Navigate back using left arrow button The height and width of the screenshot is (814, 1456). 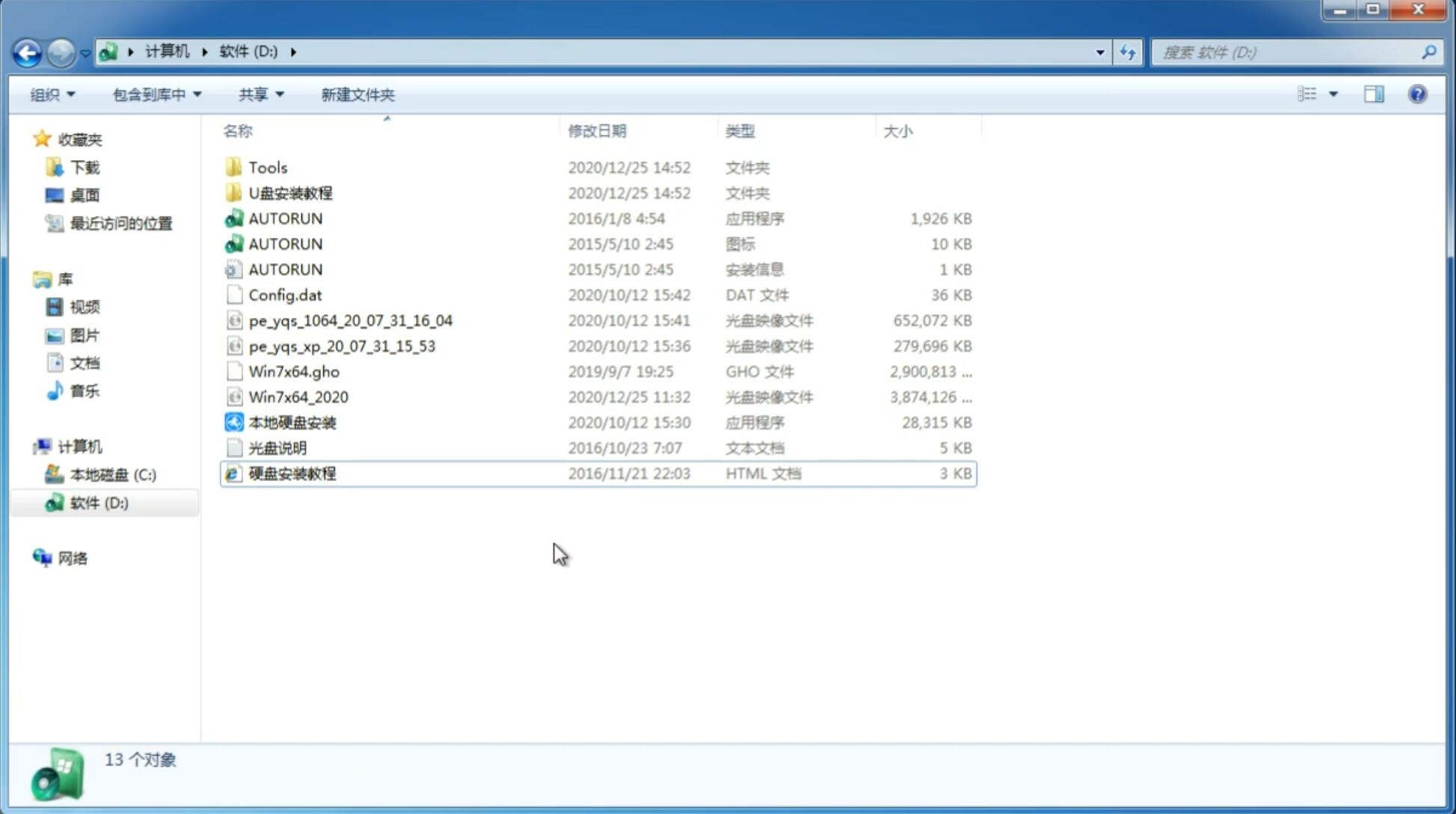pyautogui.click(x=28, y=51)
